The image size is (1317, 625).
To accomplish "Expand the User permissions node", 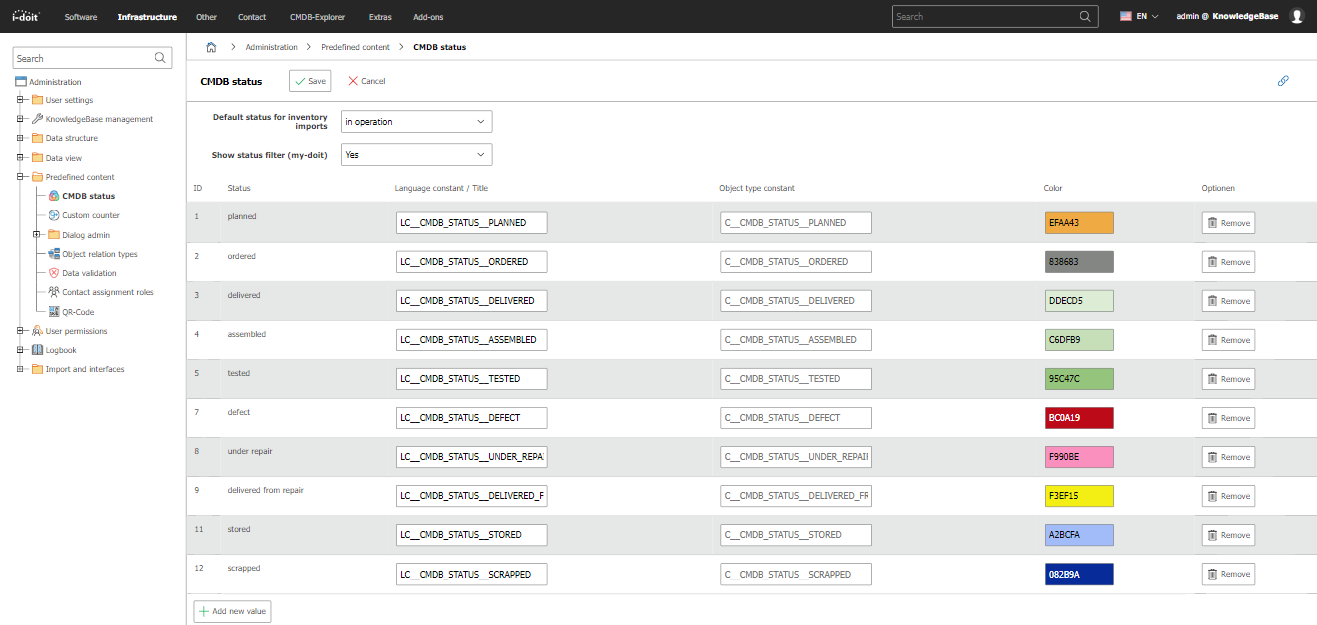I will click(20, 331).
